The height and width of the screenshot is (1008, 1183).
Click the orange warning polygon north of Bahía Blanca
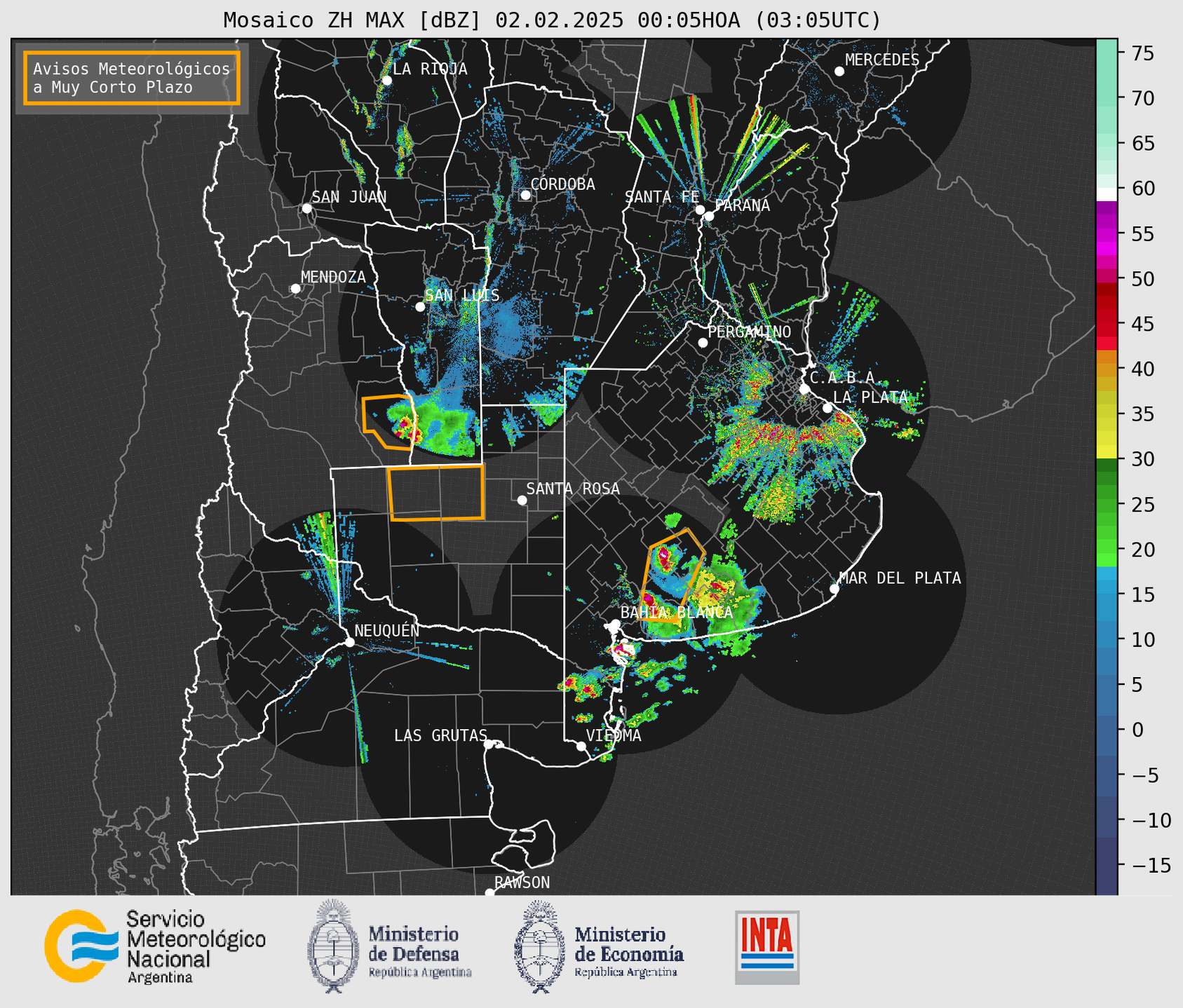coord(672,575)
